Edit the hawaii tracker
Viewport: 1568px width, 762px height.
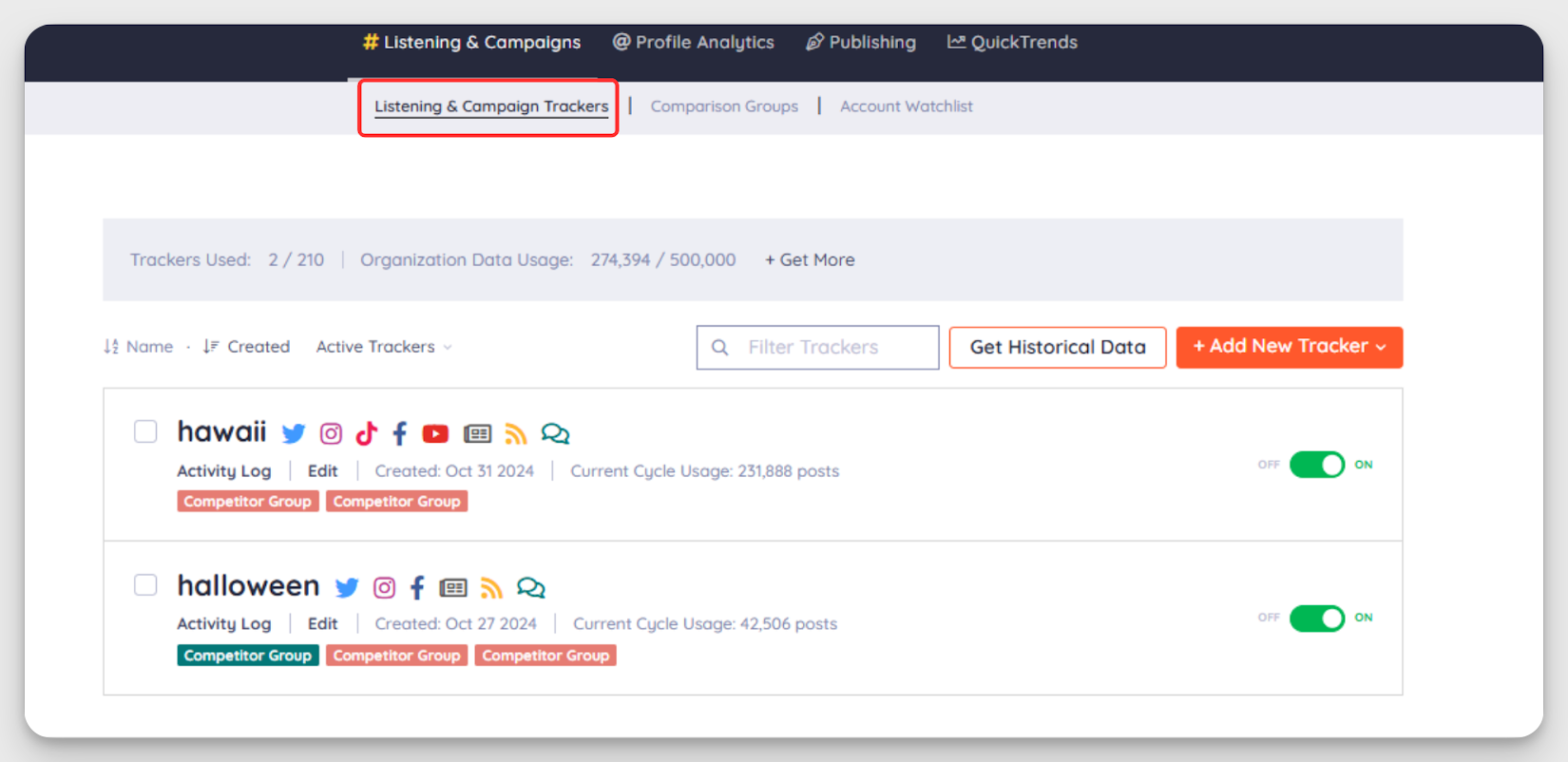(x=323, y=471)
